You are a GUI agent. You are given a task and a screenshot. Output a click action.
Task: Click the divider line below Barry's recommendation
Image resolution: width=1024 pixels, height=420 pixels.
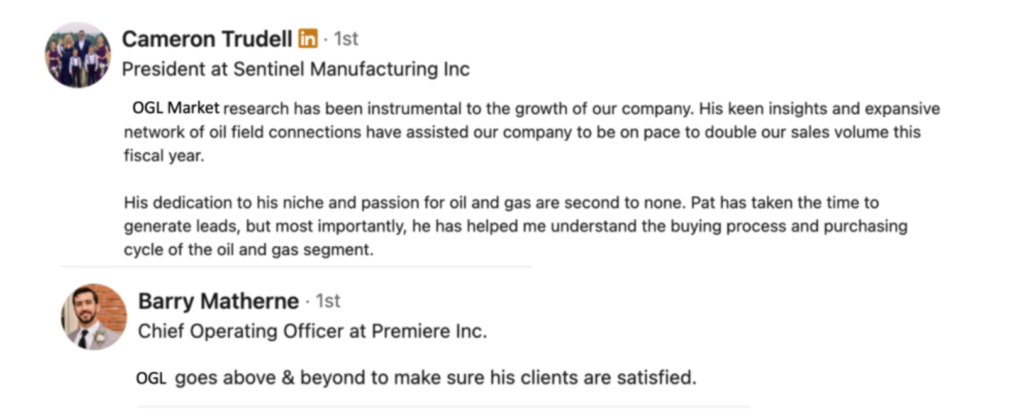(x=443, y=407)
